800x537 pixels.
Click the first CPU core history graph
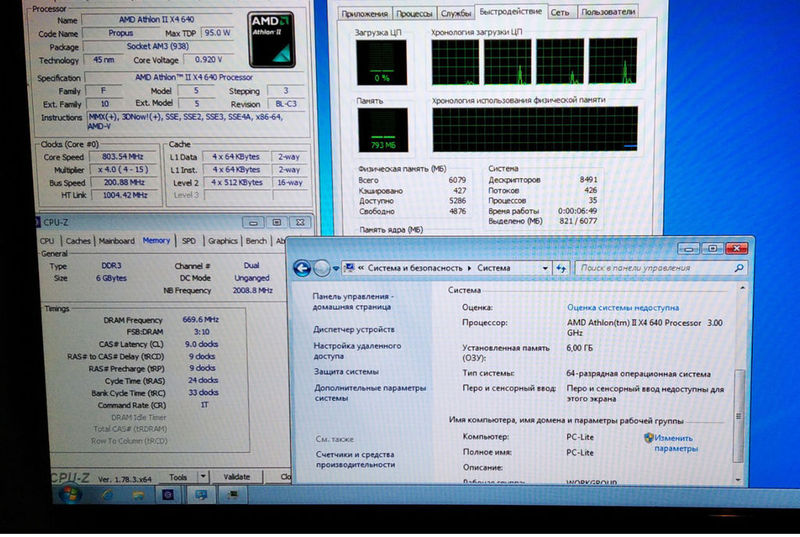[x=455, y=61]
